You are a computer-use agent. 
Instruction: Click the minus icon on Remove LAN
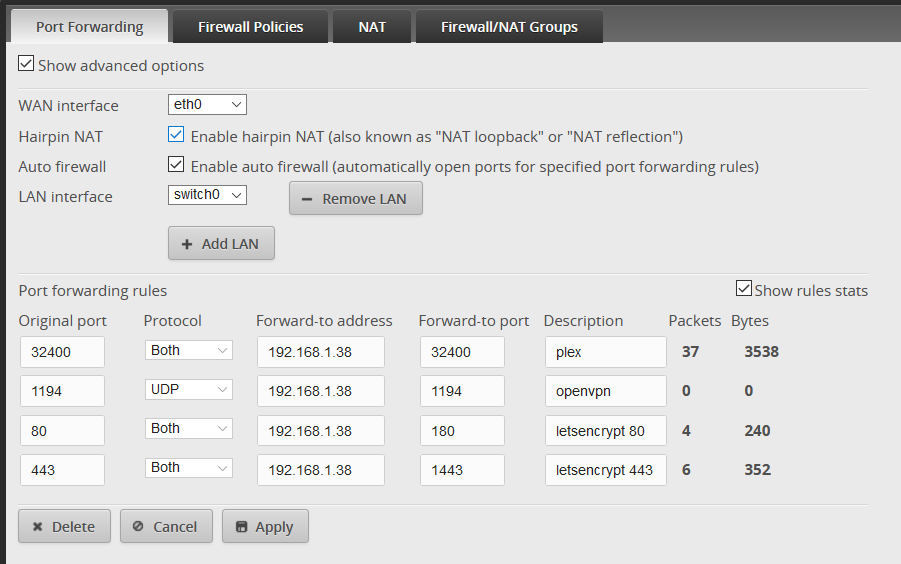pyautogui.click(x=307, y=199)
